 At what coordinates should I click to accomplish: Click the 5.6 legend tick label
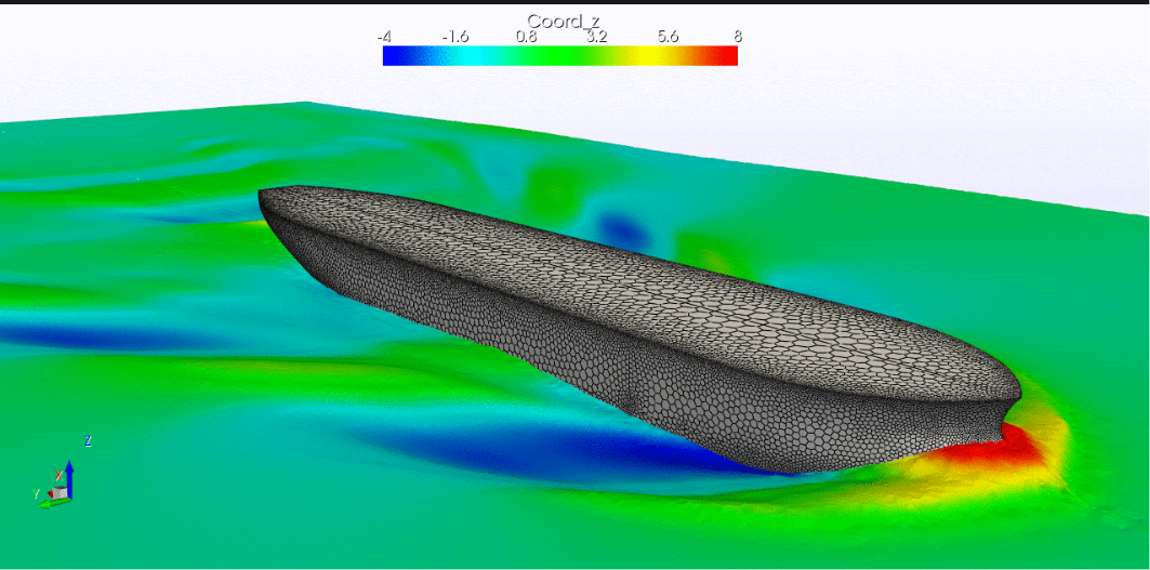pyautogui.click(x=668, y=37)
